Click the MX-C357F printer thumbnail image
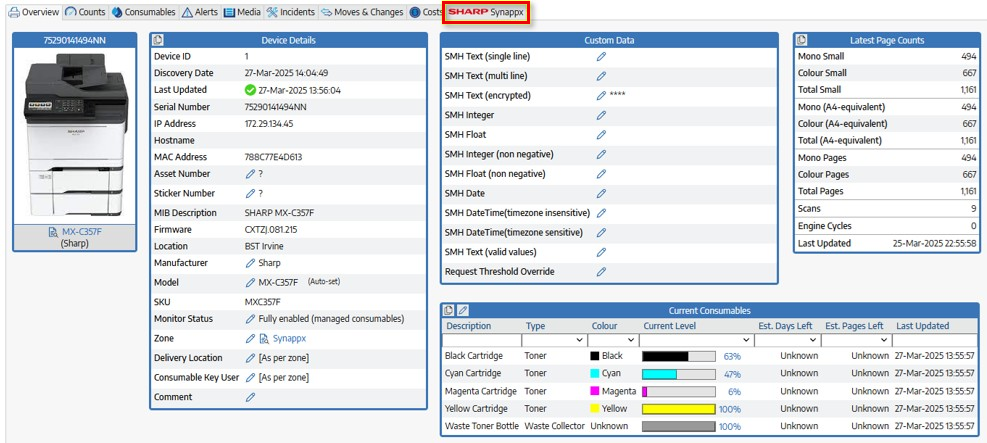 tap(76, 134)
